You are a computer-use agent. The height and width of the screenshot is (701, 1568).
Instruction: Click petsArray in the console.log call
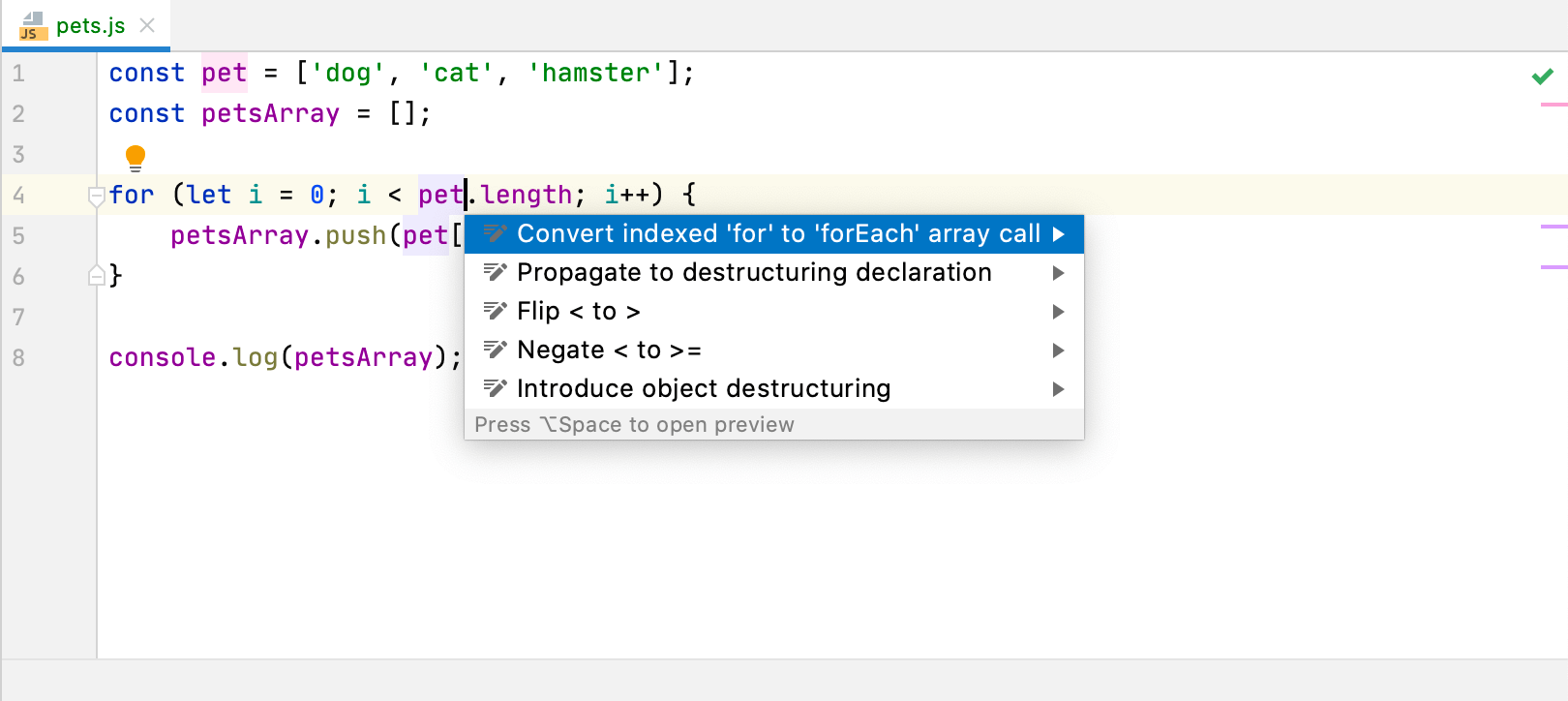coord(363,358)
